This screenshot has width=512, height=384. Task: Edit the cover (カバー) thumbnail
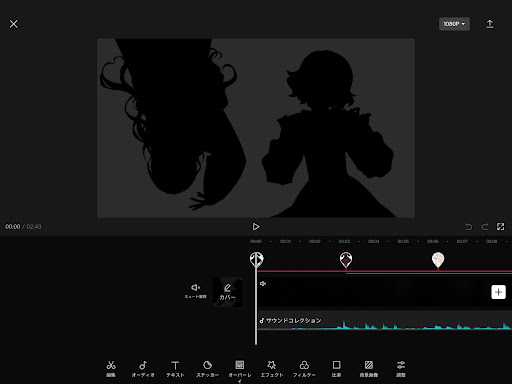(x=227, y=292)
